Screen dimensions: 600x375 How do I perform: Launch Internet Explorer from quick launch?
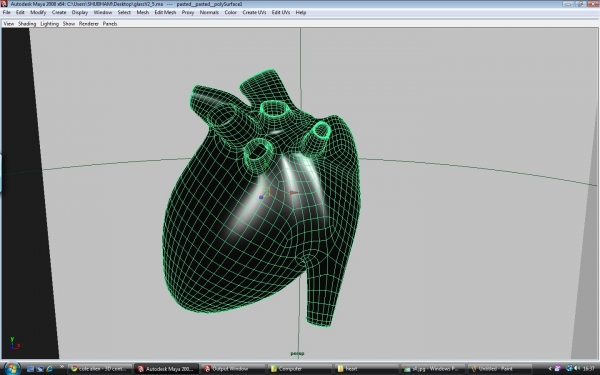click(49, 369)
